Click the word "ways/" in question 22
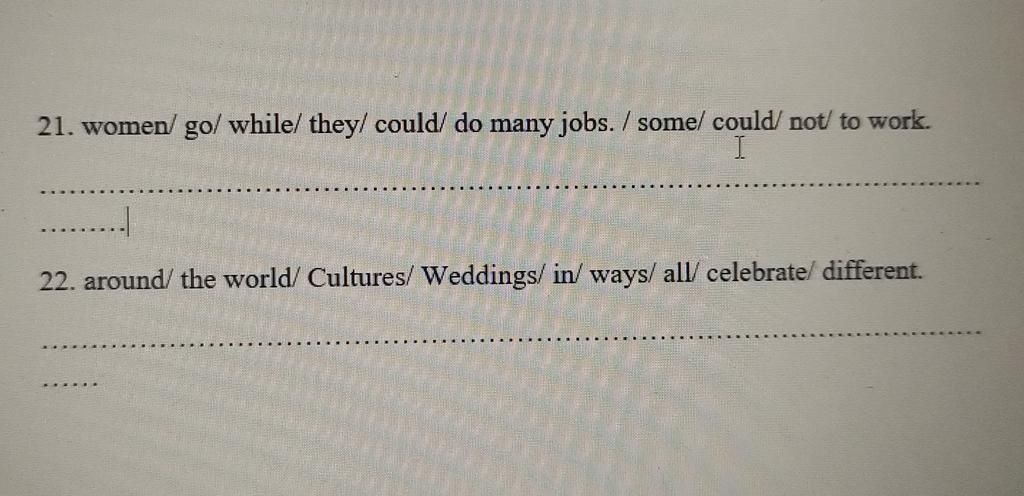1024x496 pixels. pos(622,275)
